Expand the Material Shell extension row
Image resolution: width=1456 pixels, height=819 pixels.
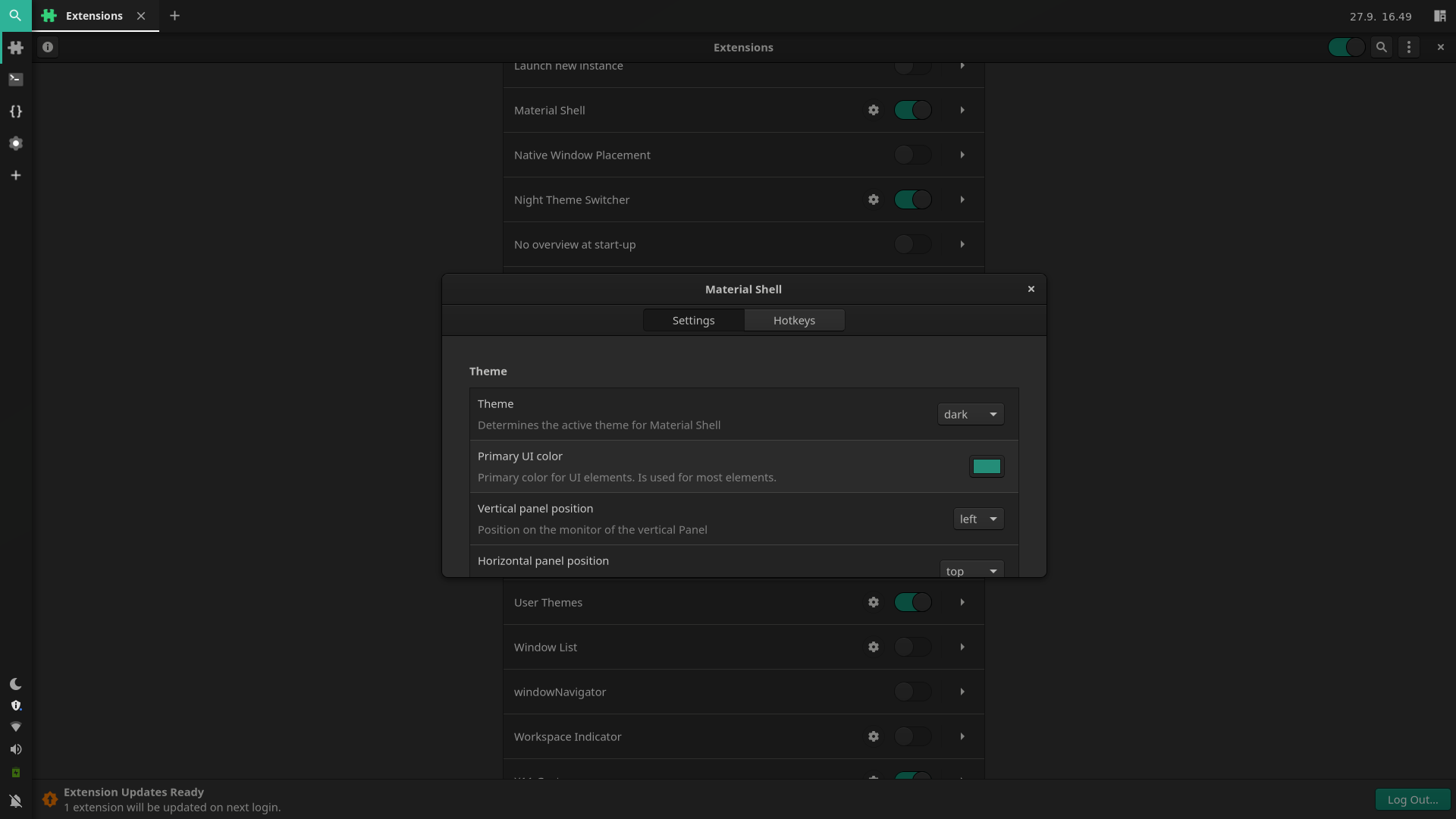(x=962, y=110)
